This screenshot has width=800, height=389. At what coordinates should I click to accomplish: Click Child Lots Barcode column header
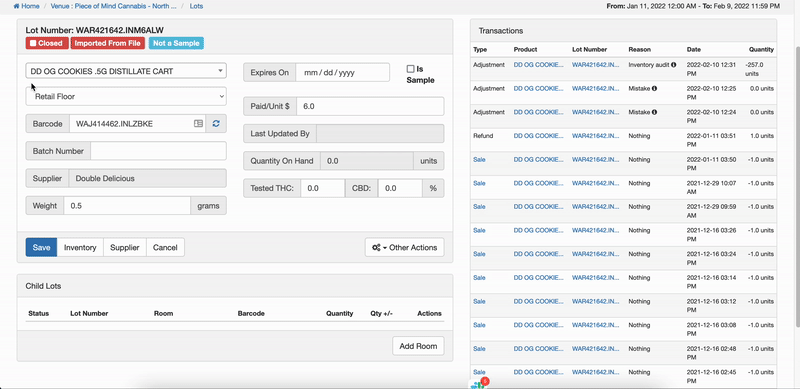click(x=251, y=313)
